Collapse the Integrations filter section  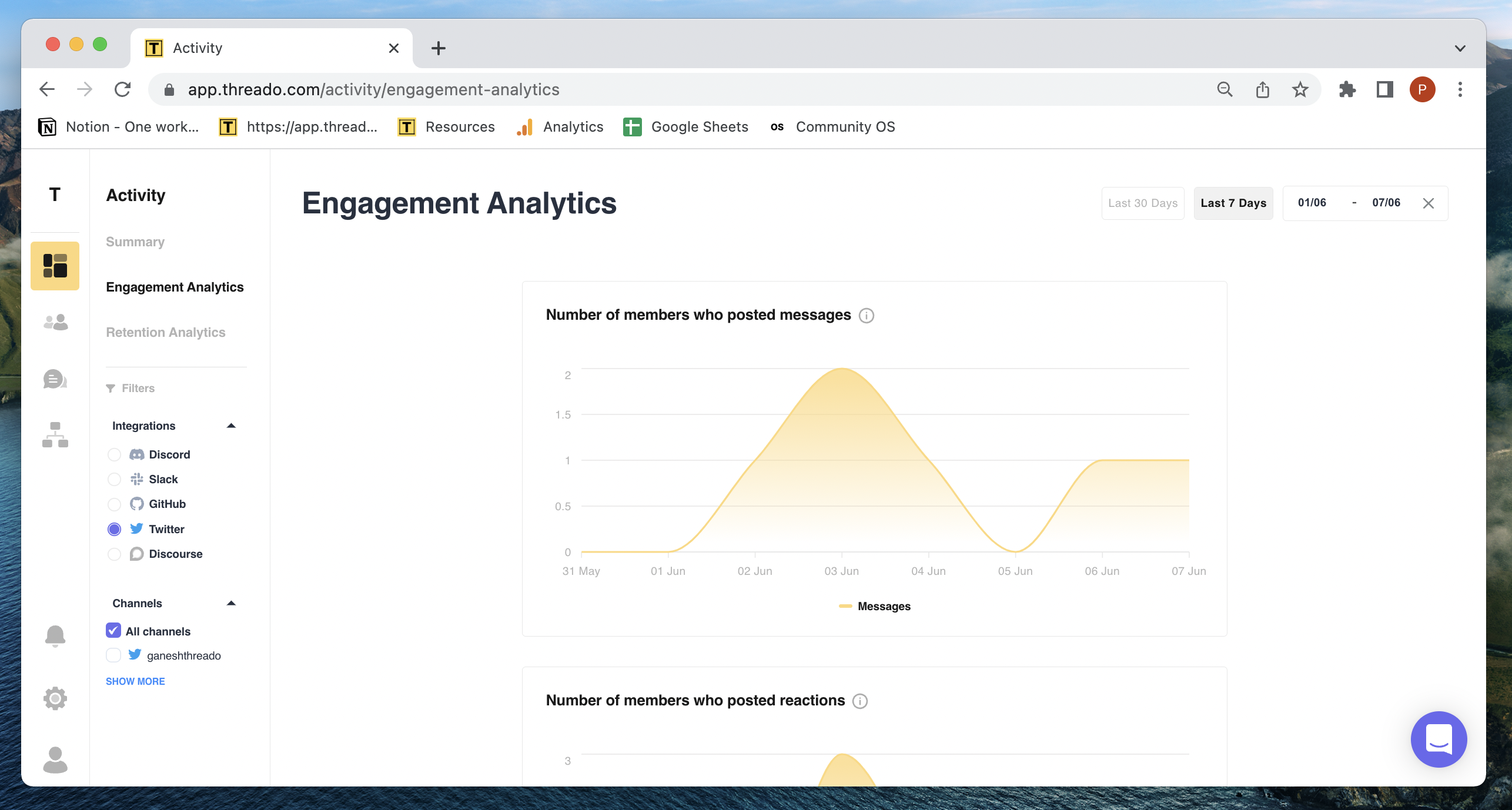(231, 426)
